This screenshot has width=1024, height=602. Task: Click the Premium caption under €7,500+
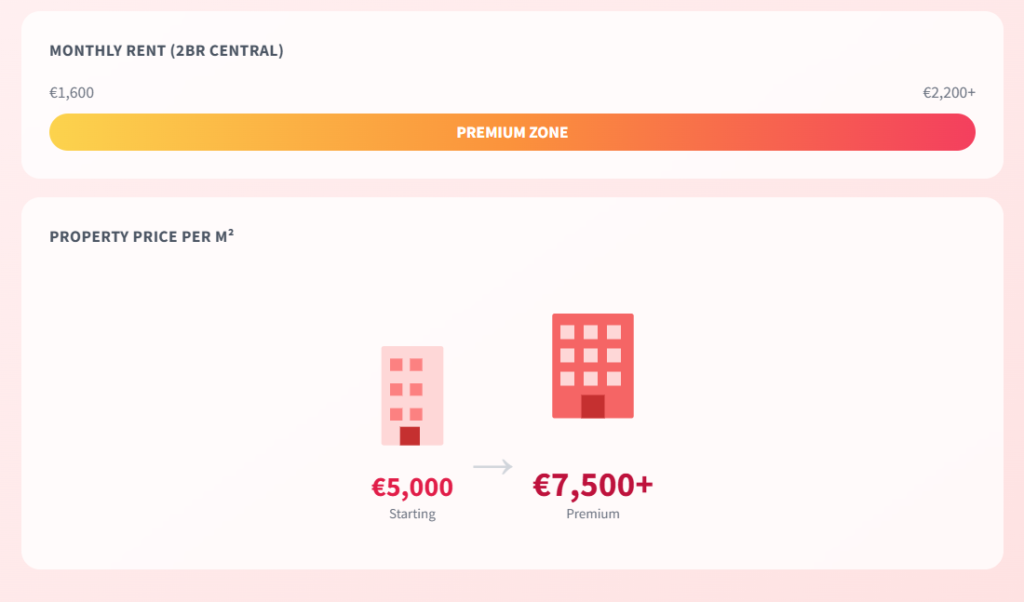(593, 514)
